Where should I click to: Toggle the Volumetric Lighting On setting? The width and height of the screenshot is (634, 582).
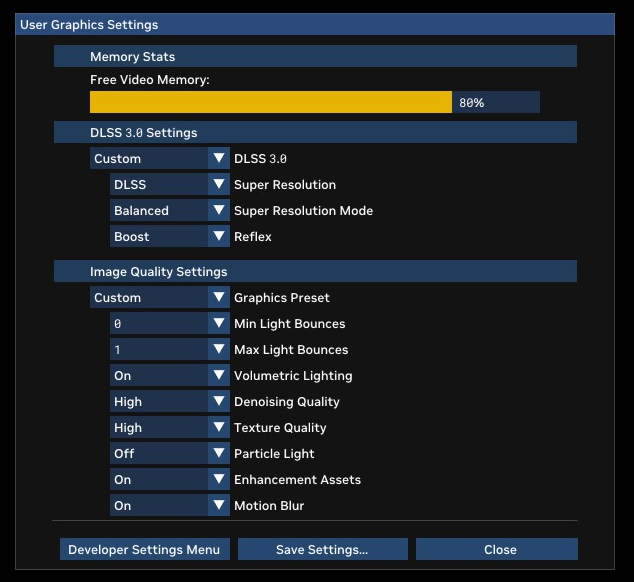(170, 376)
